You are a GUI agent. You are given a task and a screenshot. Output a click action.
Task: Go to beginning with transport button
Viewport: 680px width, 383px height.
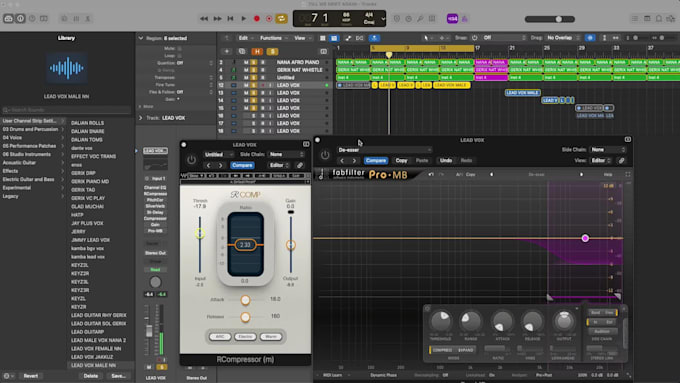click(230, 19)
